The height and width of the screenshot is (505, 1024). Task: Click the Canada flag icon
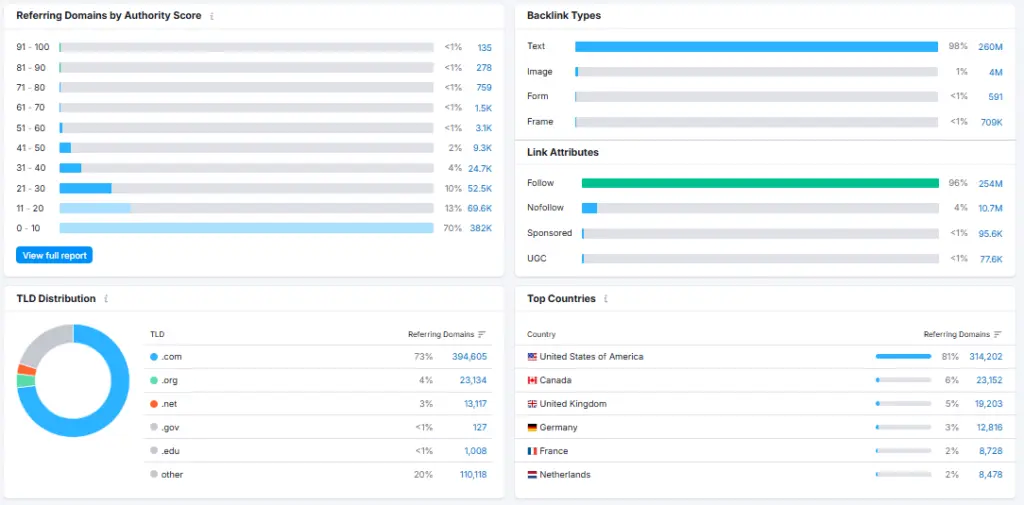click(x=532, y=380)
